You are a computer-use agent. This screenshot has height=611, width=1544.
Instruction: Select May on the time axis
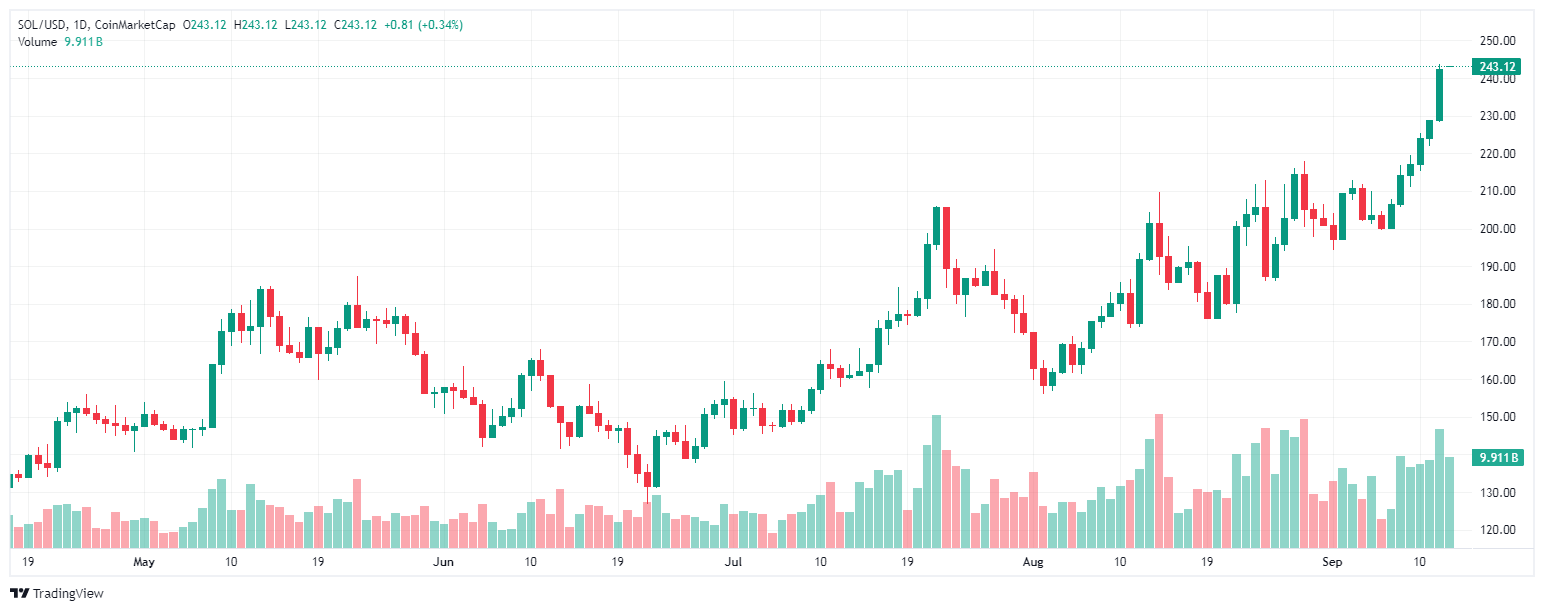pos(144,562)
